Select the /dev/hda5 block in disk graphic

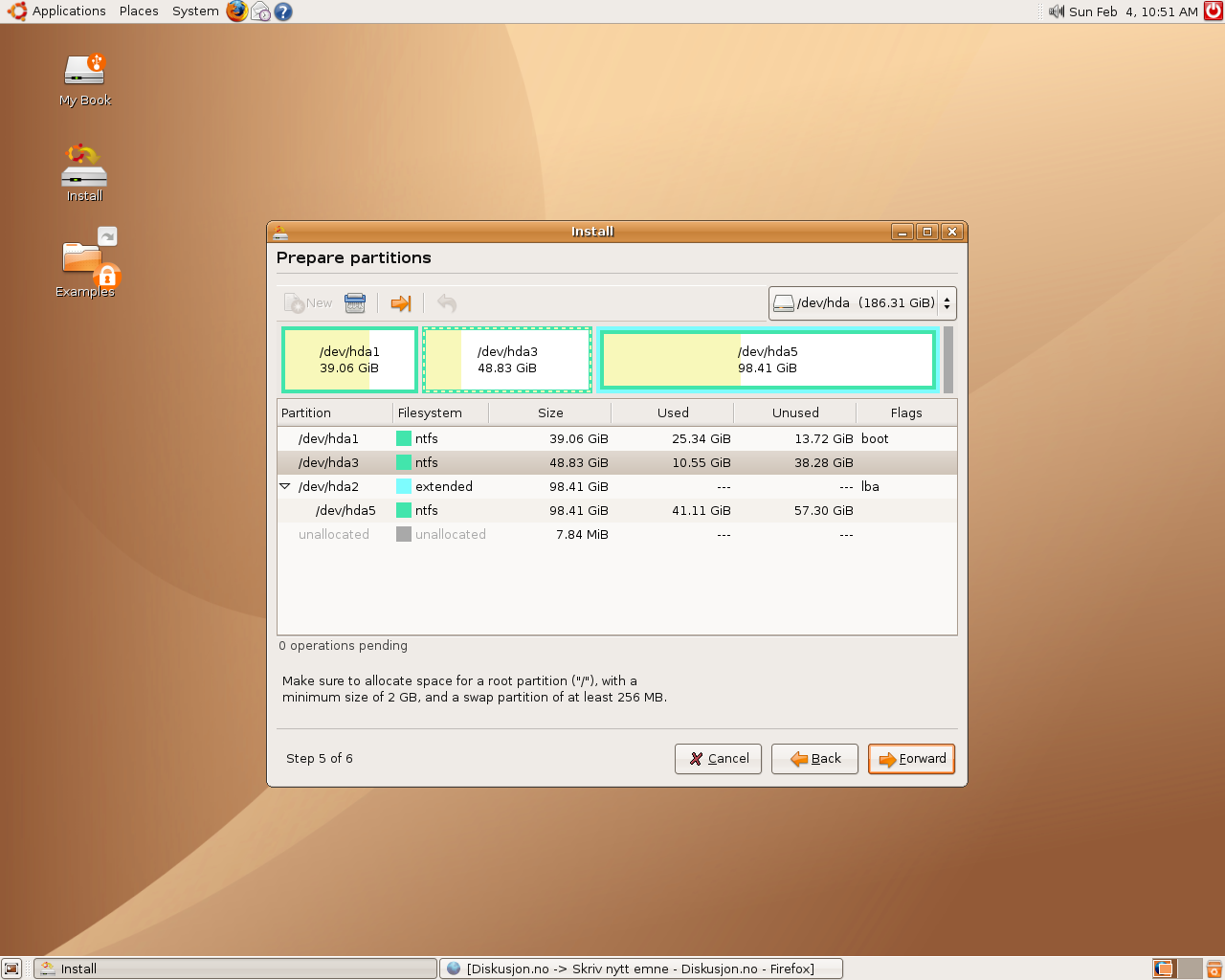coord(768,360)
